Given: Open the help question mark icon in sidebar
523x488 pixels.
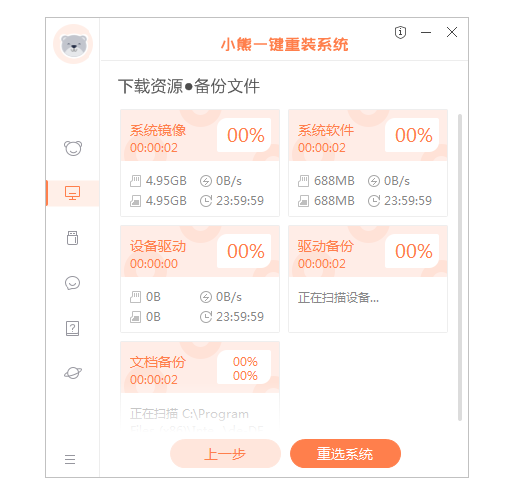Looking at the screenshot, I should click(72, 328).
